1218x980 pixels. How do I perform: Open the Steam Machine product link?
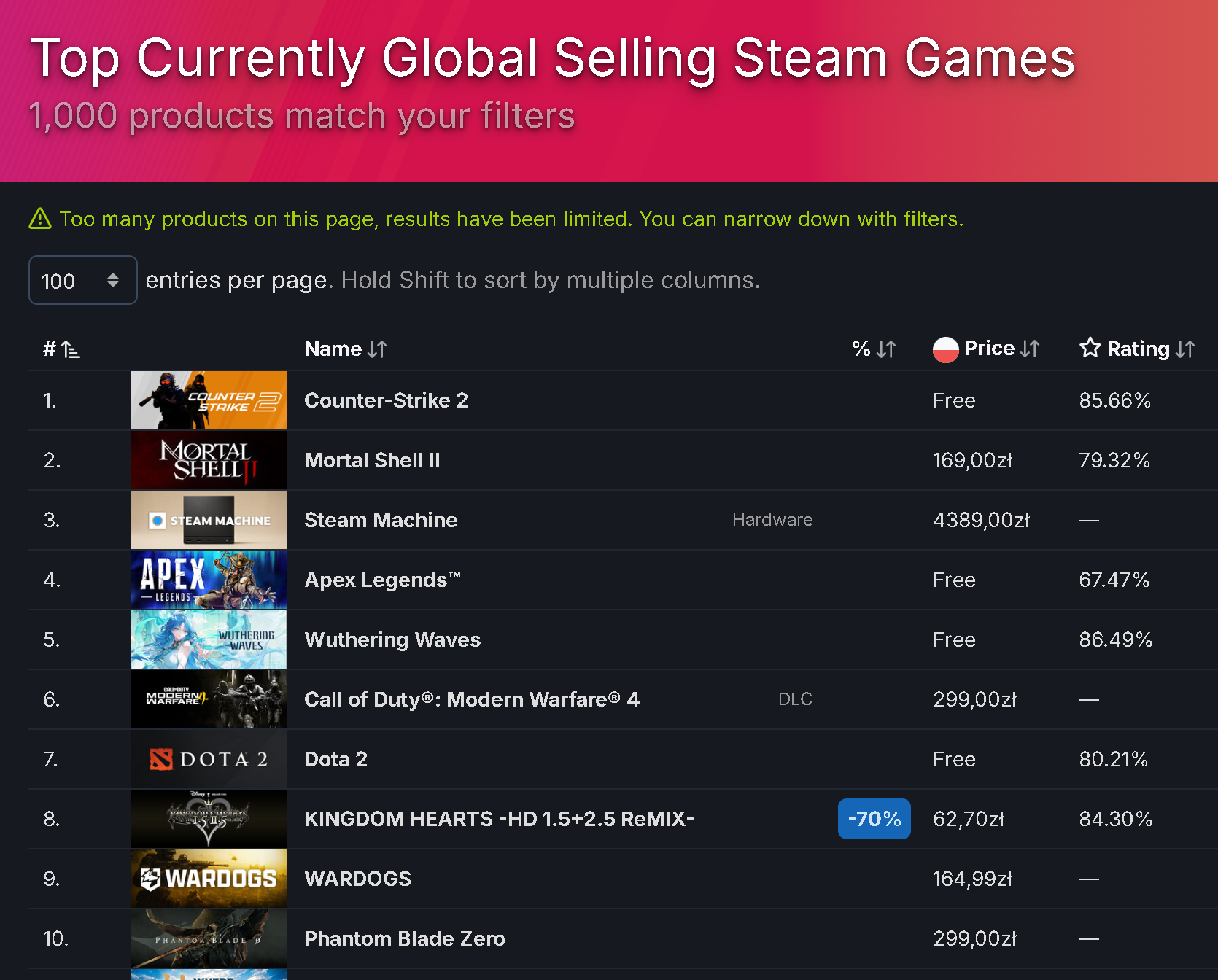coord(381,520)
